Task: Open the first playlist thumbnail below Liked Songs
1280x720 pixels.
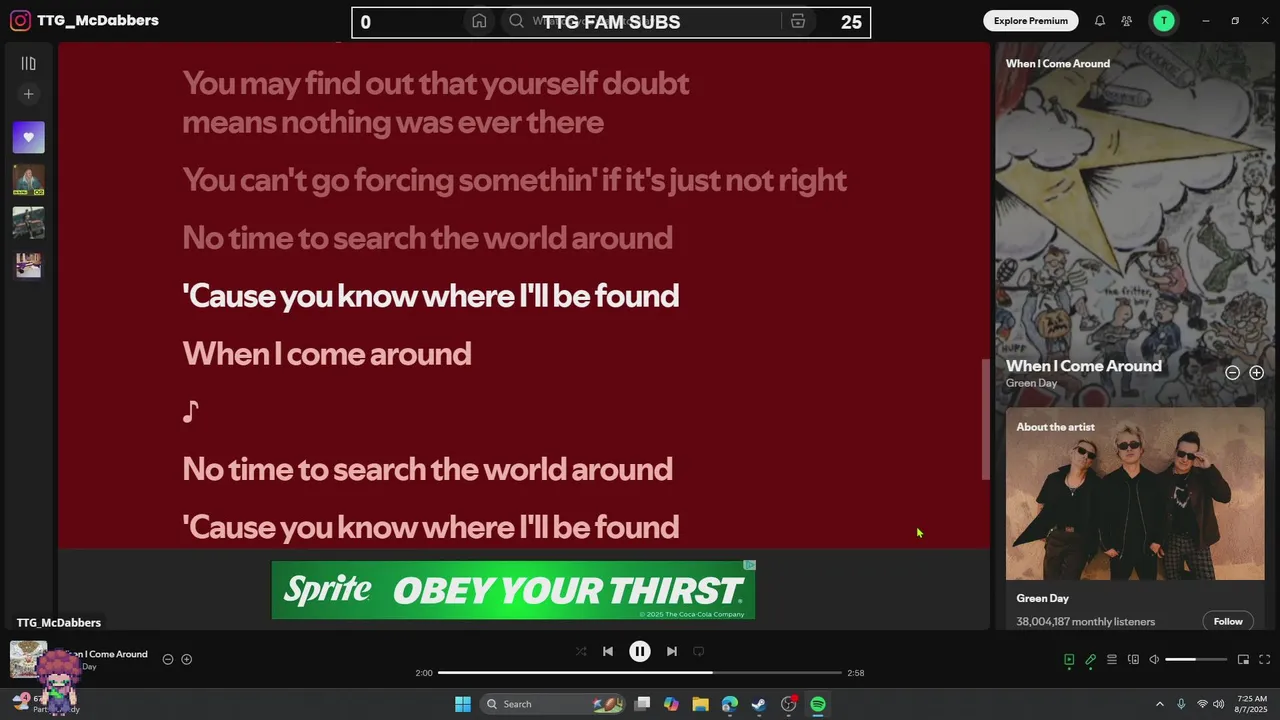Action: tap(28, 180)
